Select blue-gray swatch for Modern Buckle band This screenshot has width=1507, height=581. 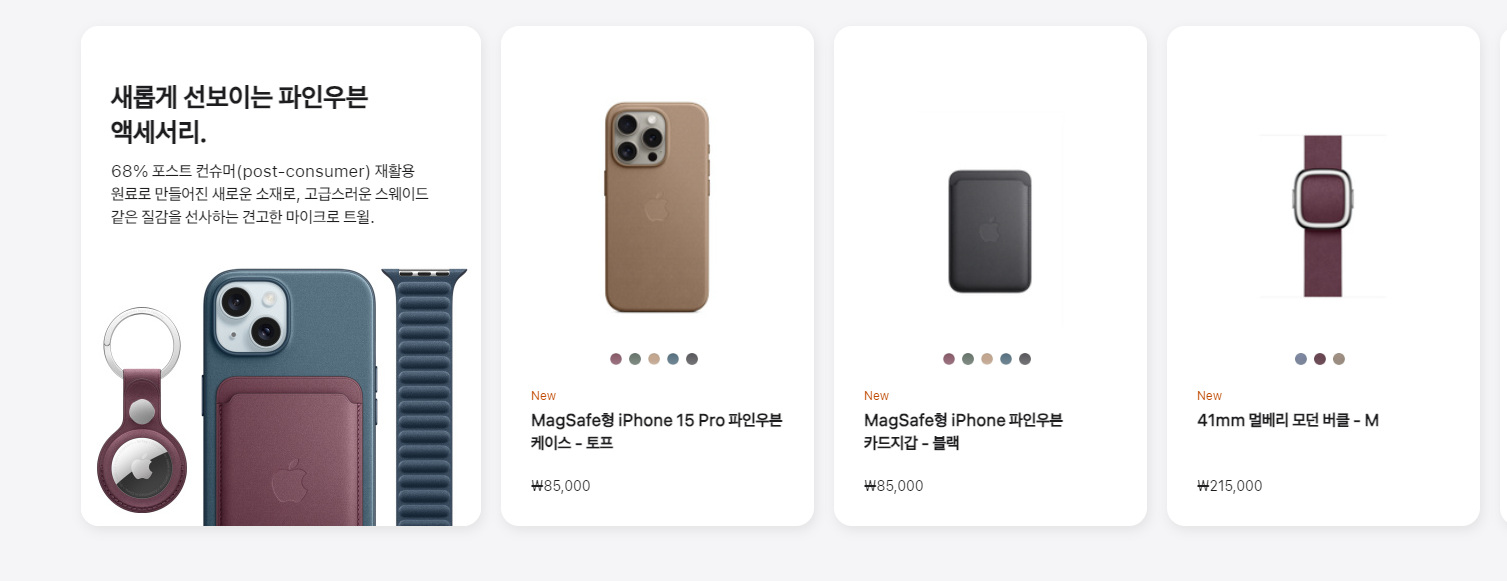coord(1301,359)
